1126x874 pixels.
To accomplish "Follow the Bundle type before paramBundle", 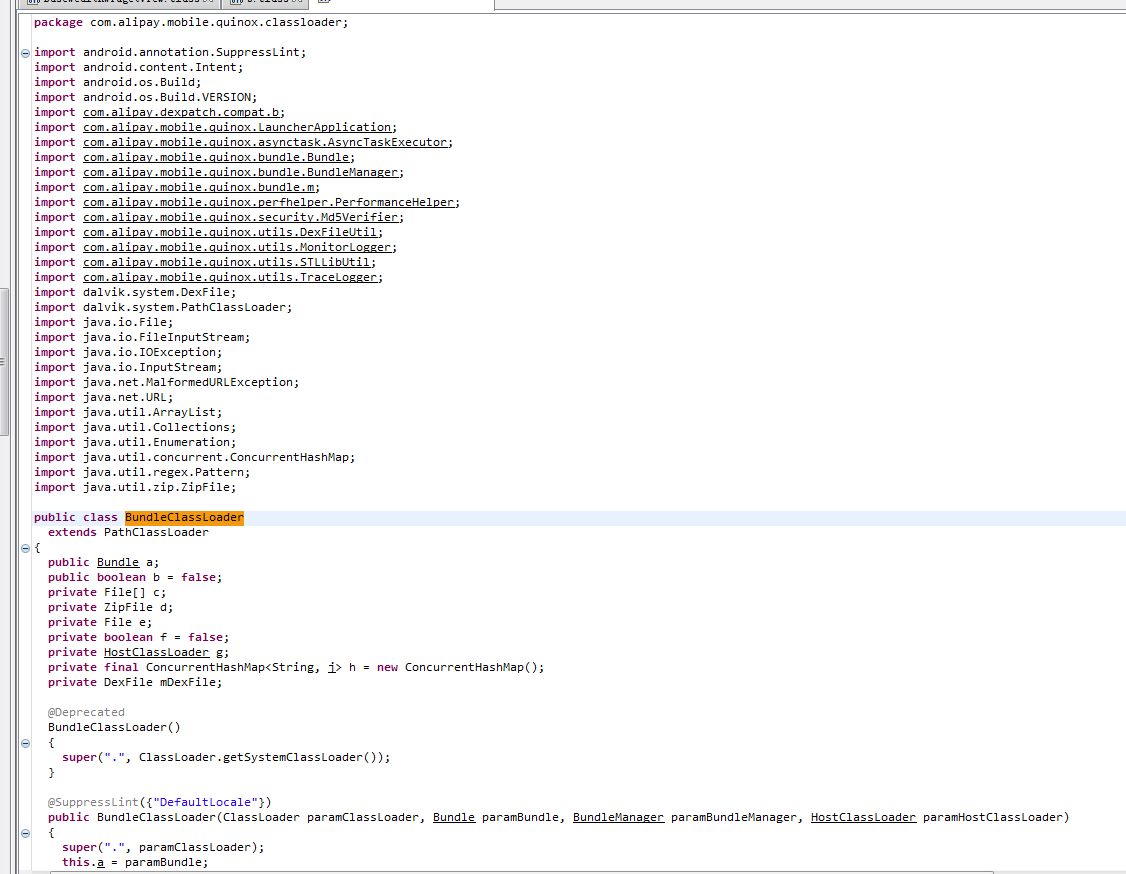I will point(454,817).
